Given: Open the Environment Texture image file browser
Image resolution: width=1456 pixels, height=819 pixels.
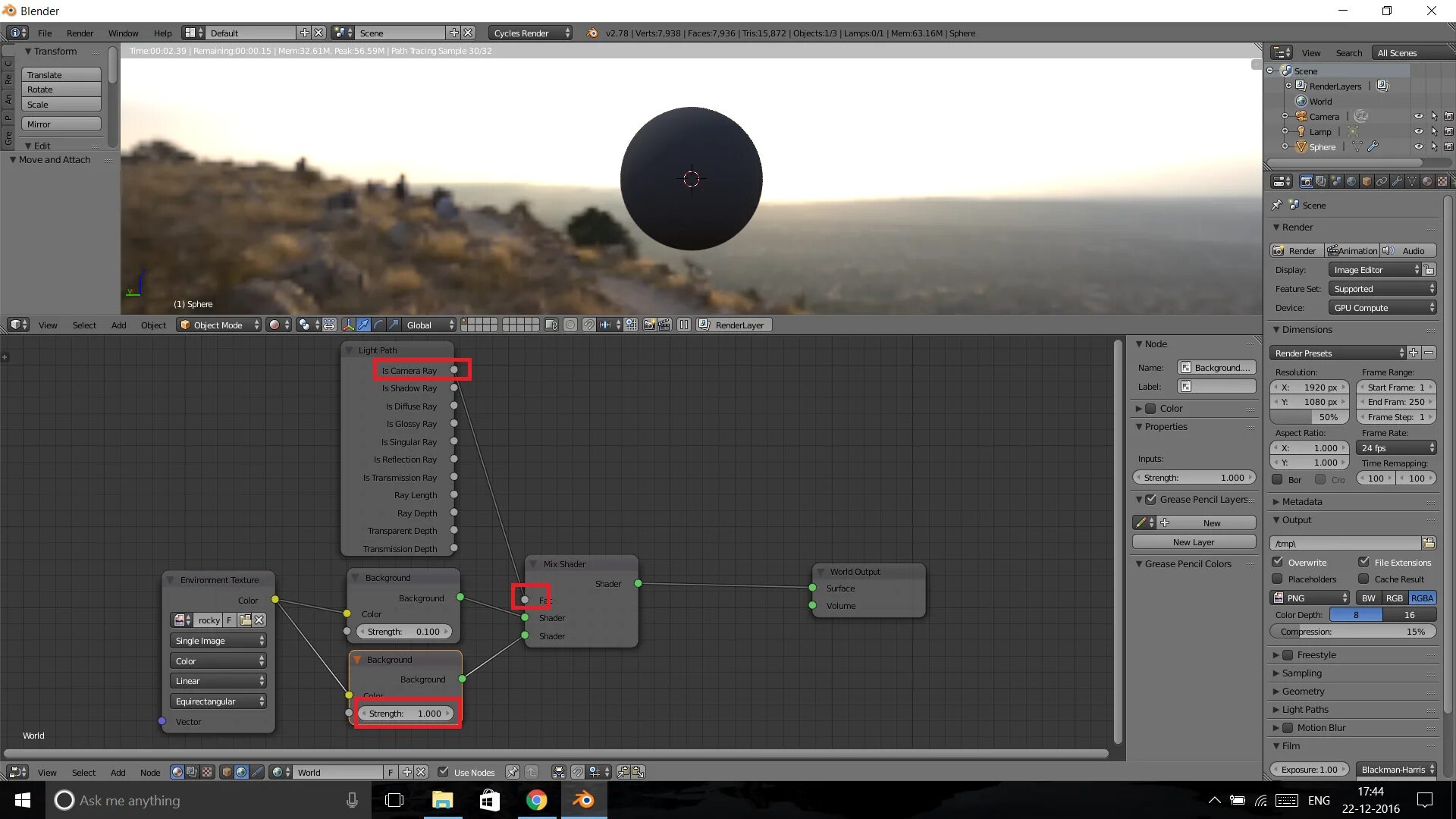Looking at the screenshot, I should [x=245, y=620].
